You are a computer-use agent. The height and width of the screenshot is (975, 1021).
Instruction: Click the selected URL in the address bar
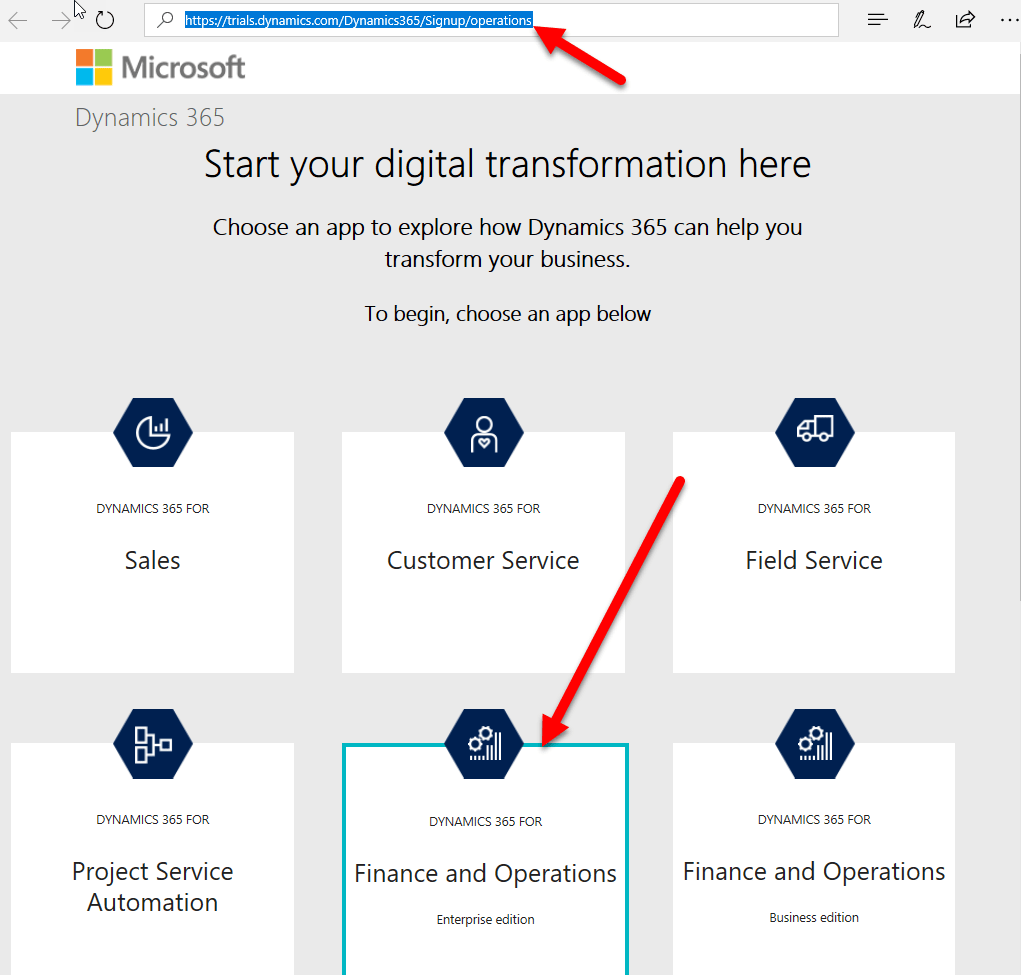pyautogui.click(x=360, y=20)
